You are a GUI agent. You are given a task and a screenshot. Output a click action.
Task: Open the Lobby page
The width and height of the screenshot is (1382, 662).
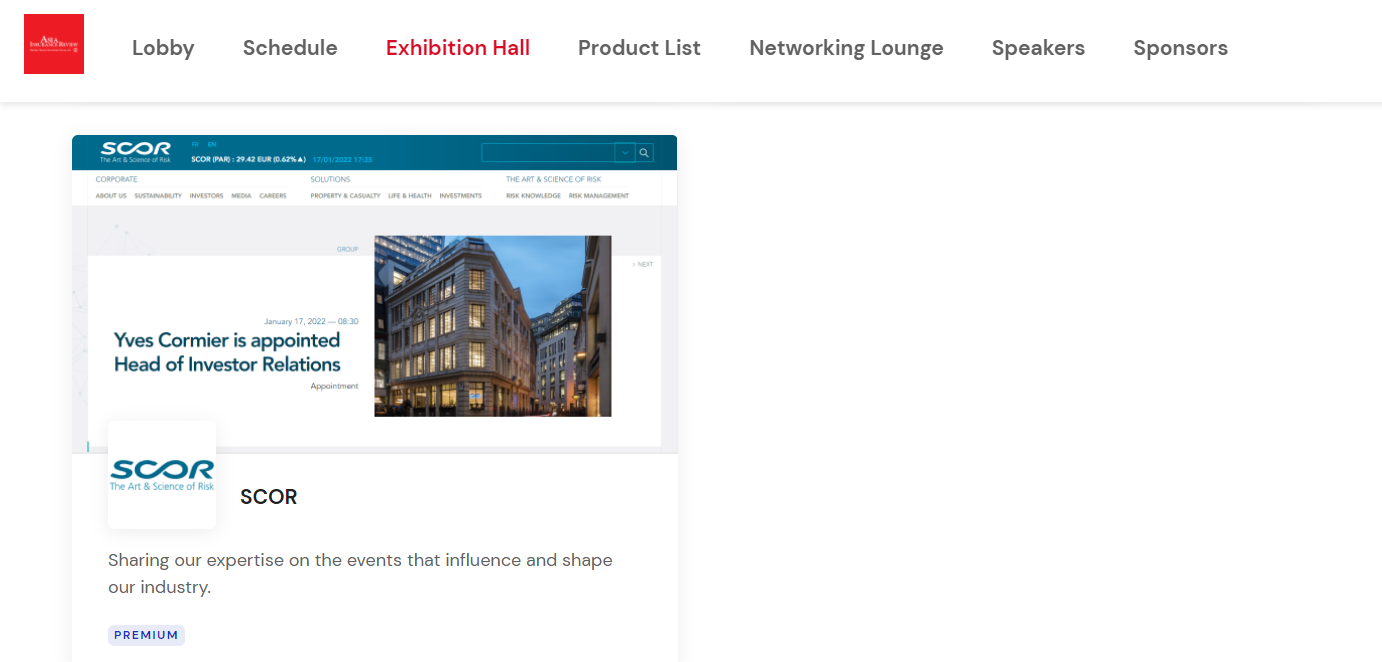[x=163, y=48]
